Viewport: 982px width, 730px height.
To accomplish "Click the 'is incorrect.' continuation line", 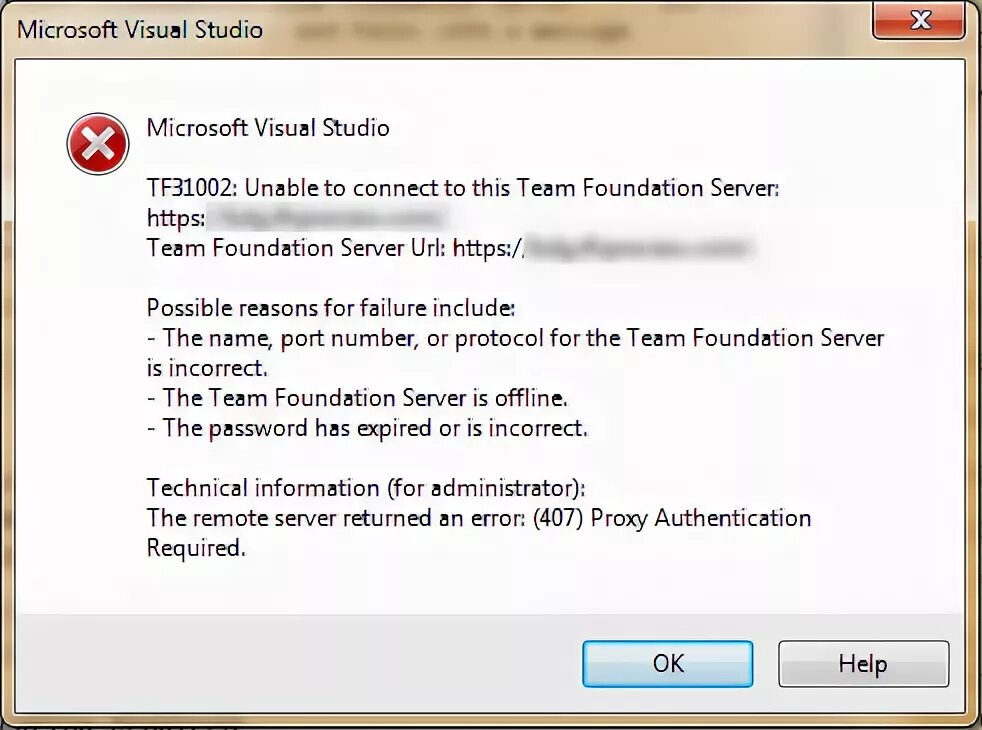I will click(208, 368).
